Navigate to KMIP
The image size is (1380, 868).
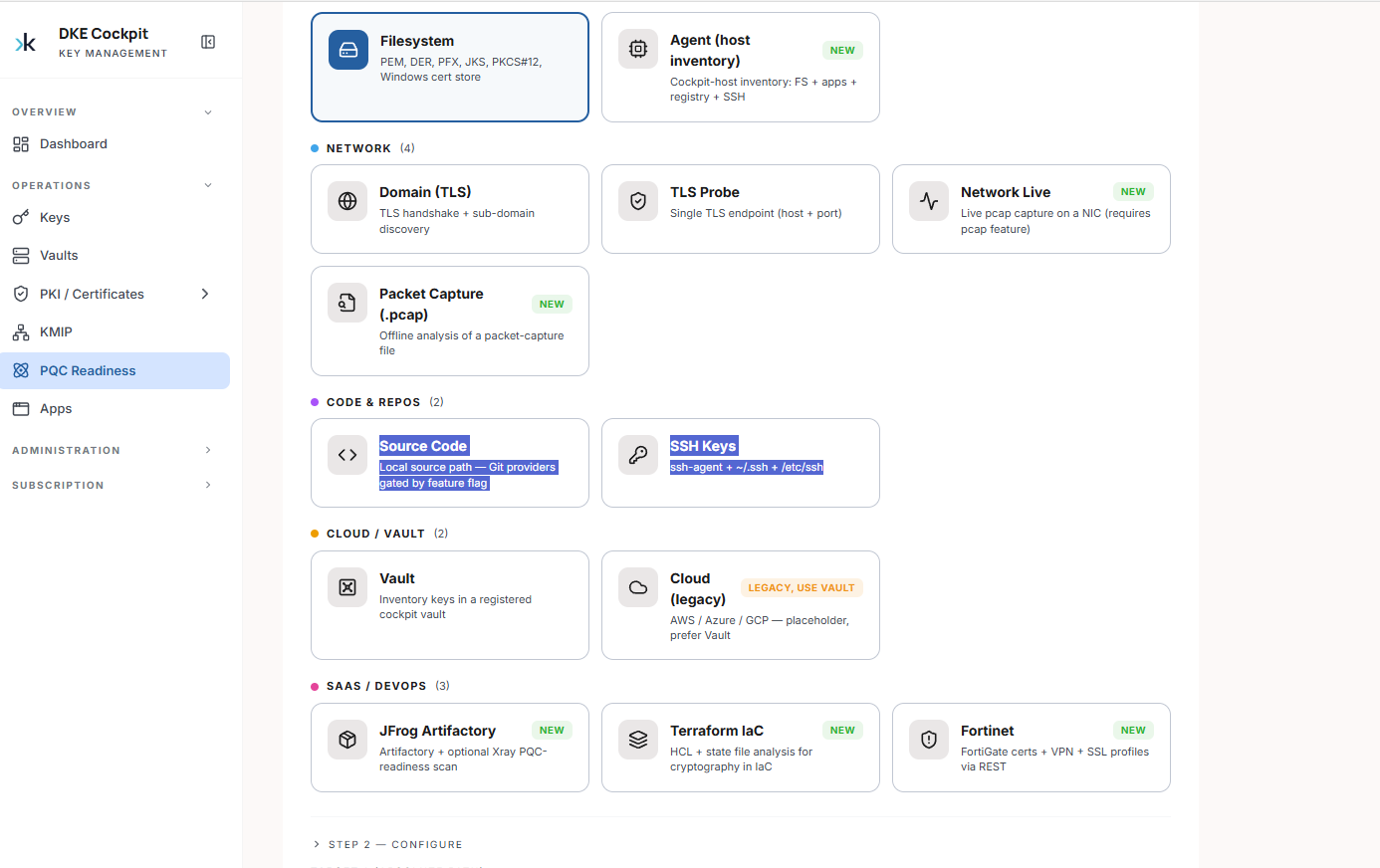click(x=115, y=332)
